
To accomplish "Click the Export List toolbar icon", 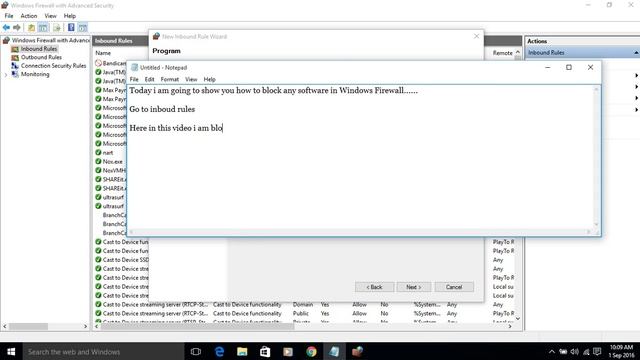I will point(57,28).
